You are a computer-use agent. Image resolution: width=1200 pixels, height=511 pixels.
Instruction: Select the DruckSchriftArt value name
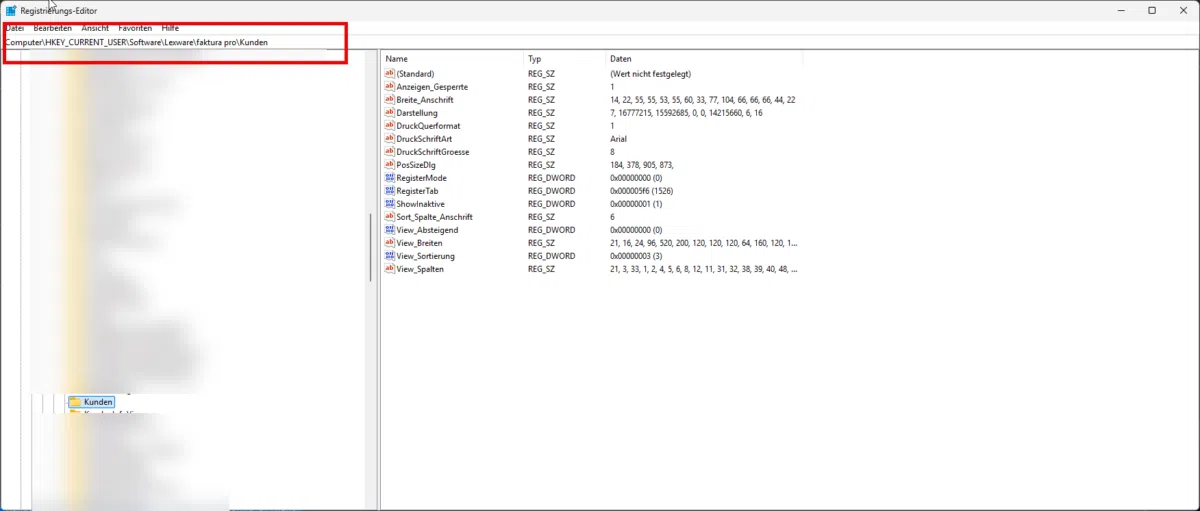point(424,139)
